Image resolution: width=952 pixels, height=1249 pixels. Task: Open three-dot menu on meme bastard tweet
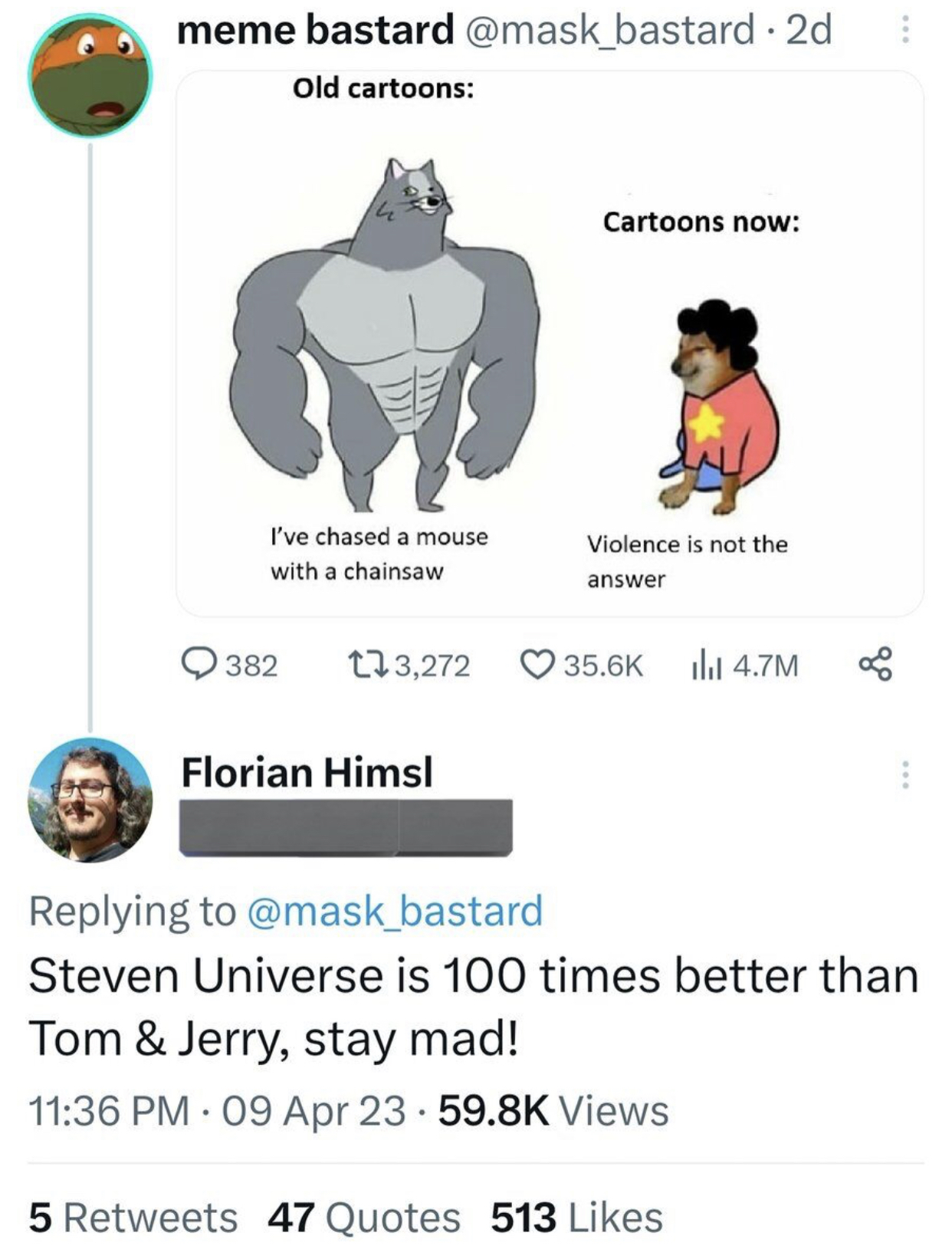tap(904, 31)
